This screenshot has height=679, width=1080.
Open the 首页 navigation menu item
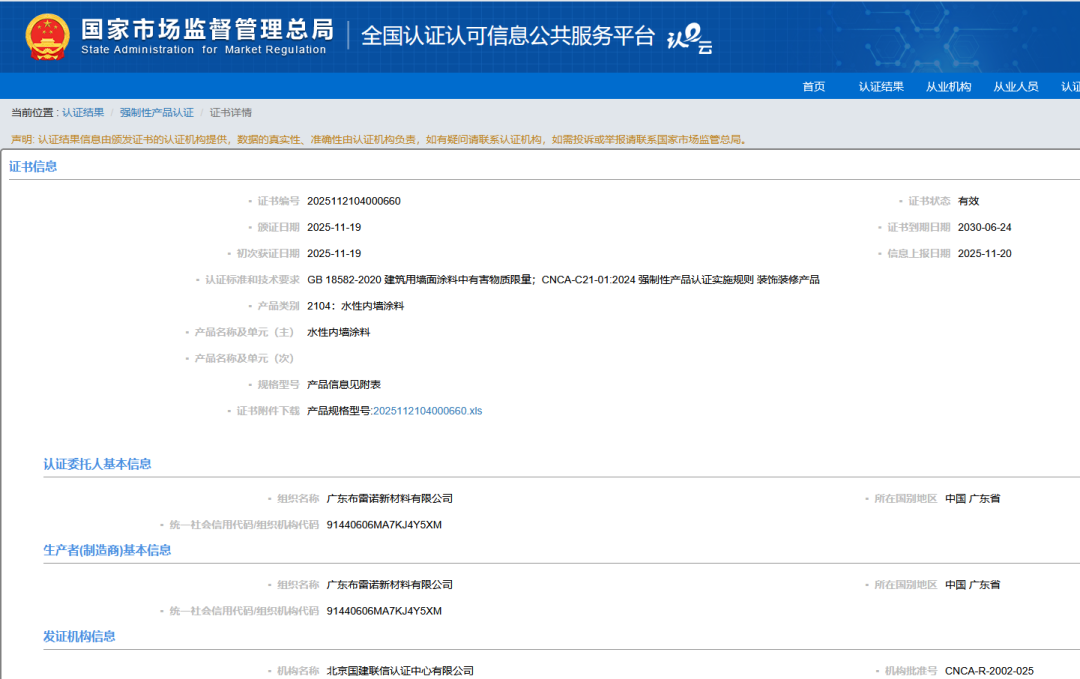(x=812, y=86)
